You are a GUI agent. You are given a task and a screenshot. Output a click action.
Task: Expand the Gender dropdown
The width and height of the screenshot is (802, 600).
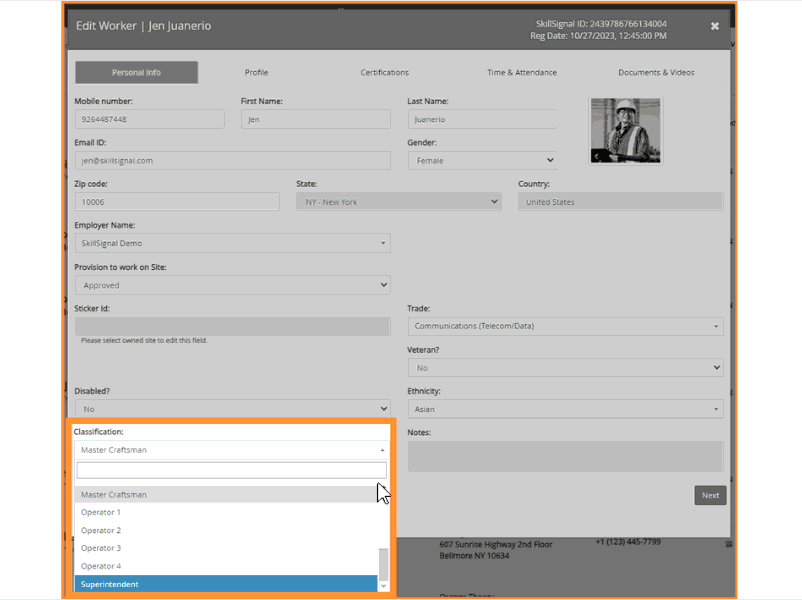482,161
